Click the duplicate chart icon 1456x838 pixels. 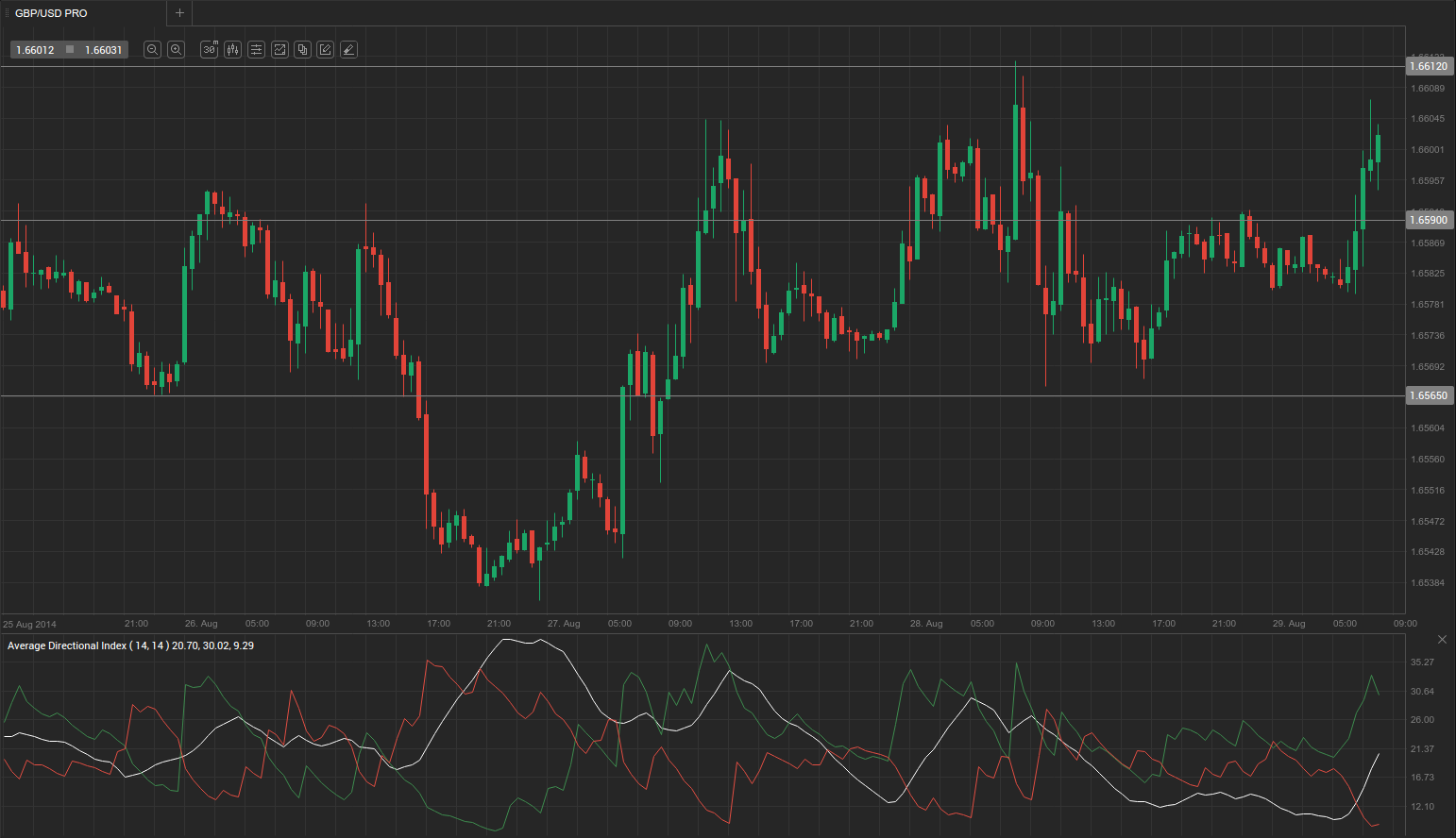[x=302, y=50]
